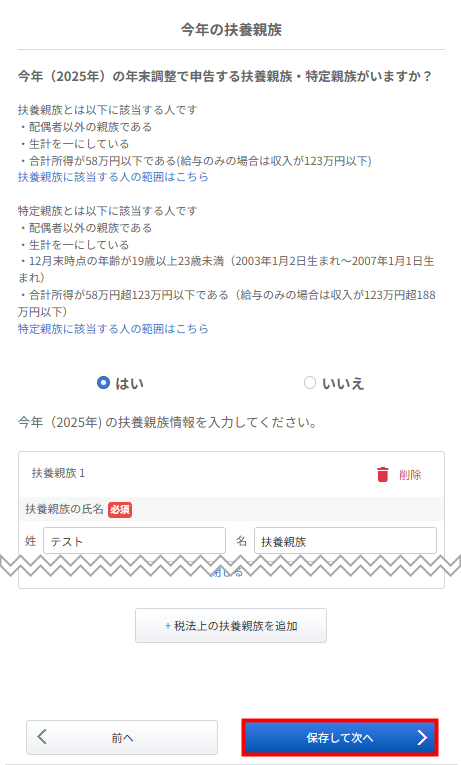This screenshot has height=765, width=461.
Task: Focus the 姓 field containing テスト
Action: pyautogui.click(x=134, y=541)
